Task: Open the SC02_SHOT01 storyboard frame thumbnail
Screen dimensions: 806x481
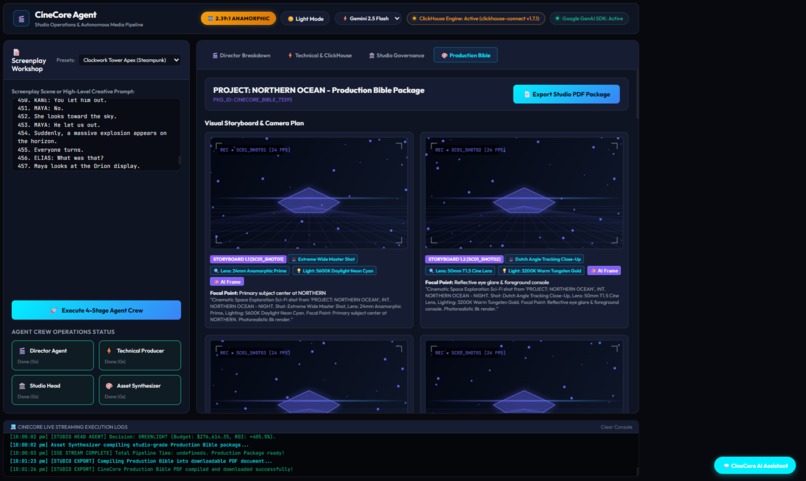Action: (x=524, y=377)
